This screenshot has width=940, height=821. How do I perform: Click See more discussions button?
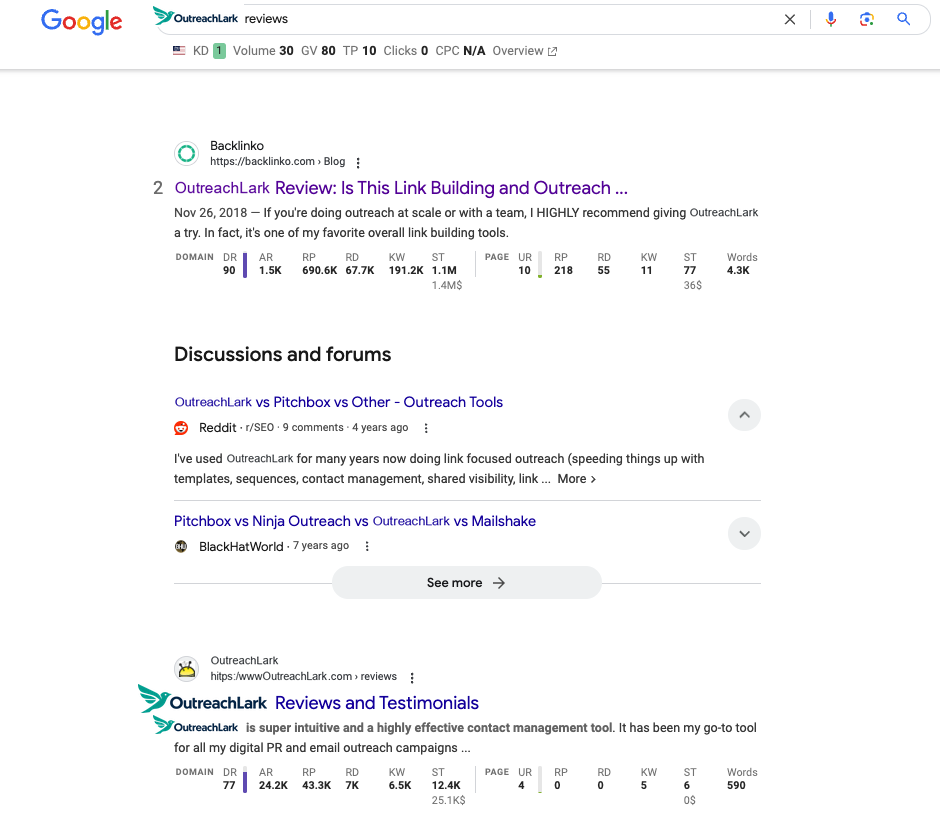click(x=466, y=583)
